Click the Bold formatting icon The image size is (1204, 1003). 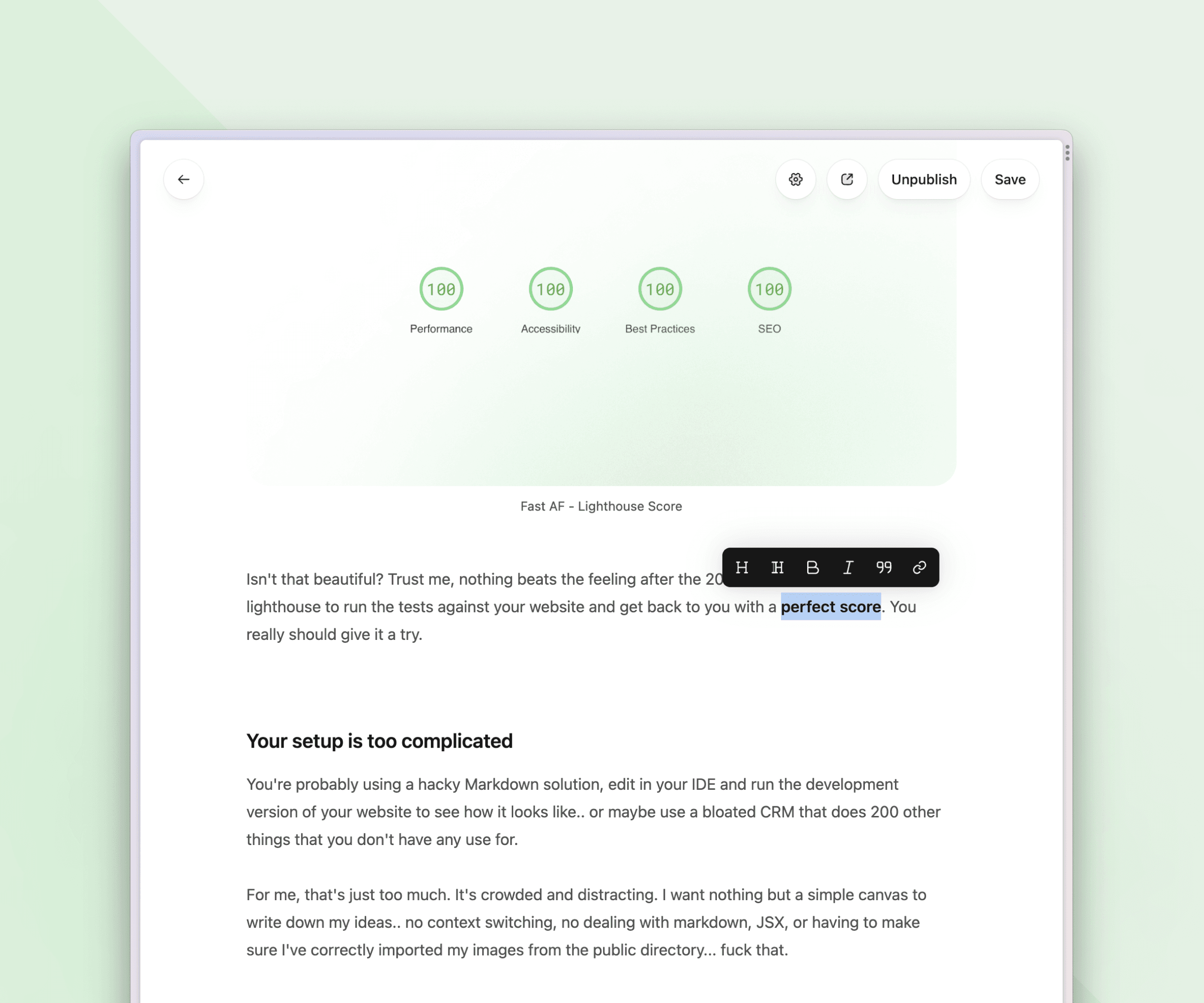pyautogui.click(x=813, y=567)
